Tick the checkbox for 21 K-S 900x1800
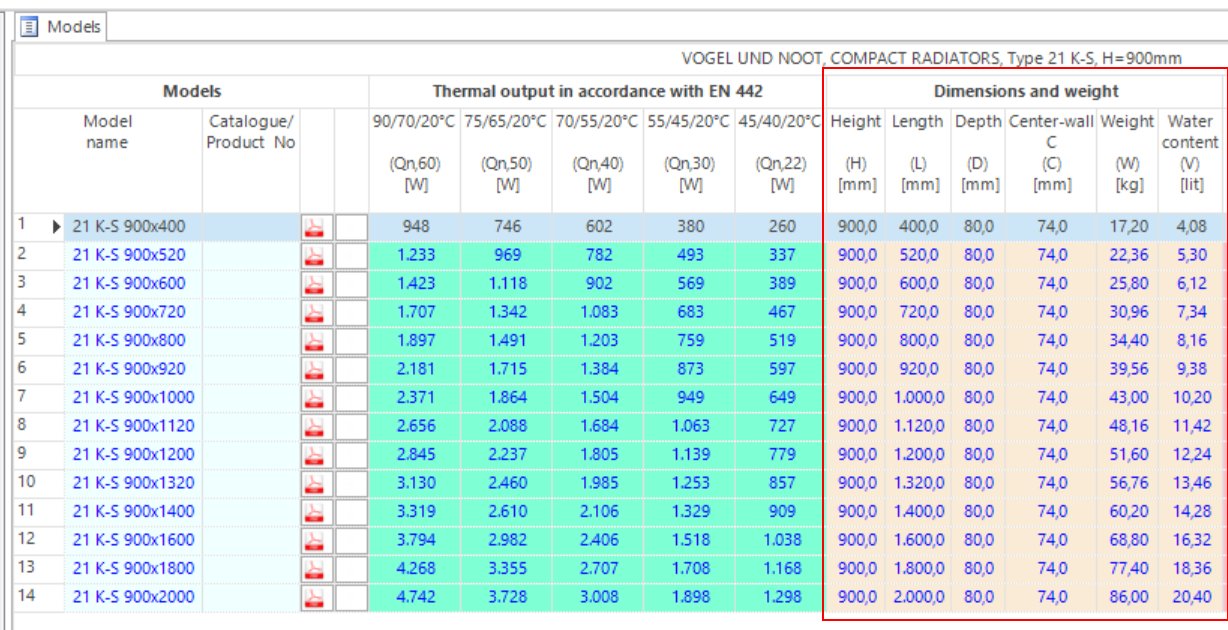The height and width of the screenshot is (630, 1228). click(351, 569)
